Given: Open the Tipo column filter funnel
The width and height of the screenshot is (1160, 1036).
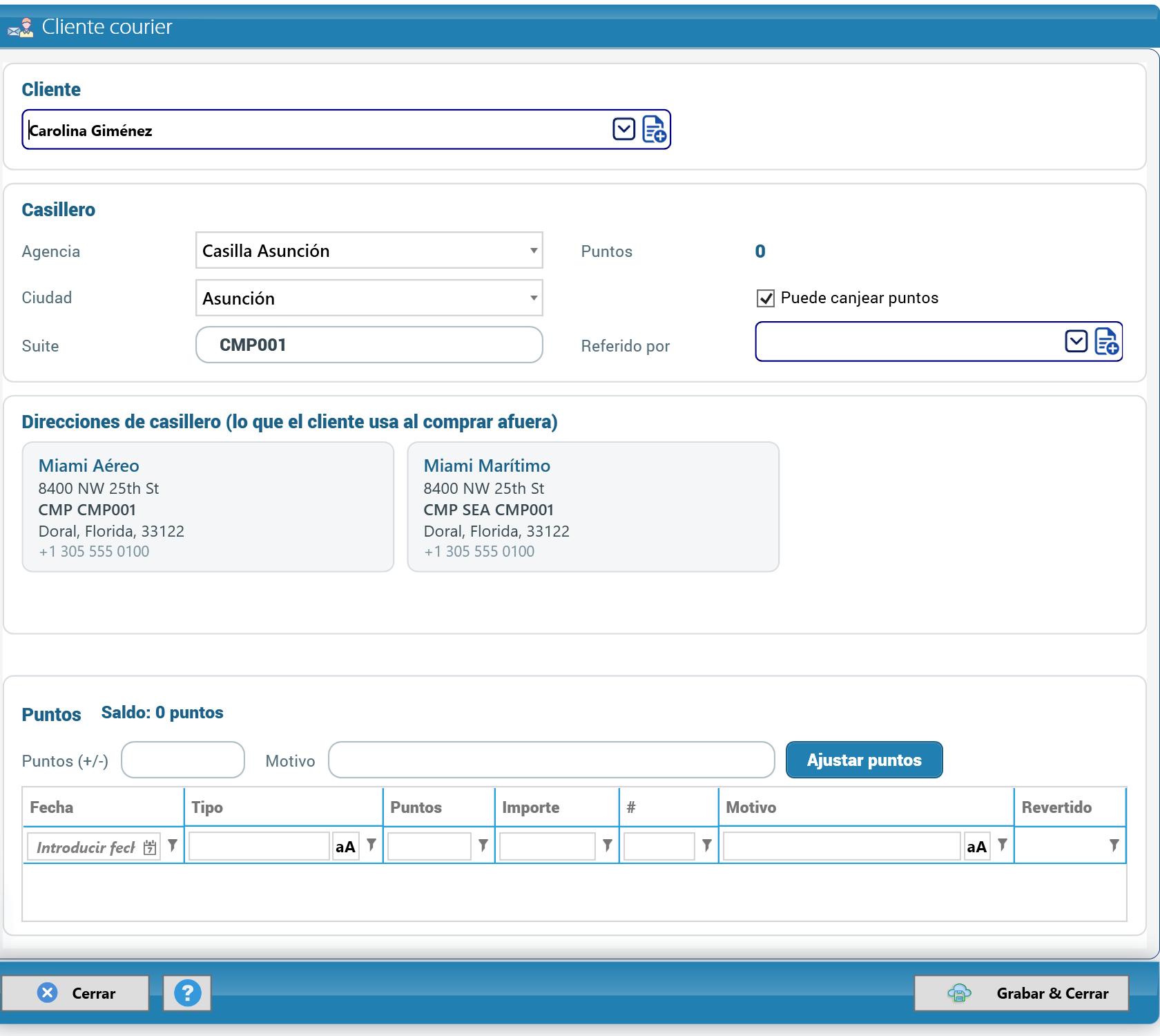Looking at the screenshot, I should [x=371, y=845].
